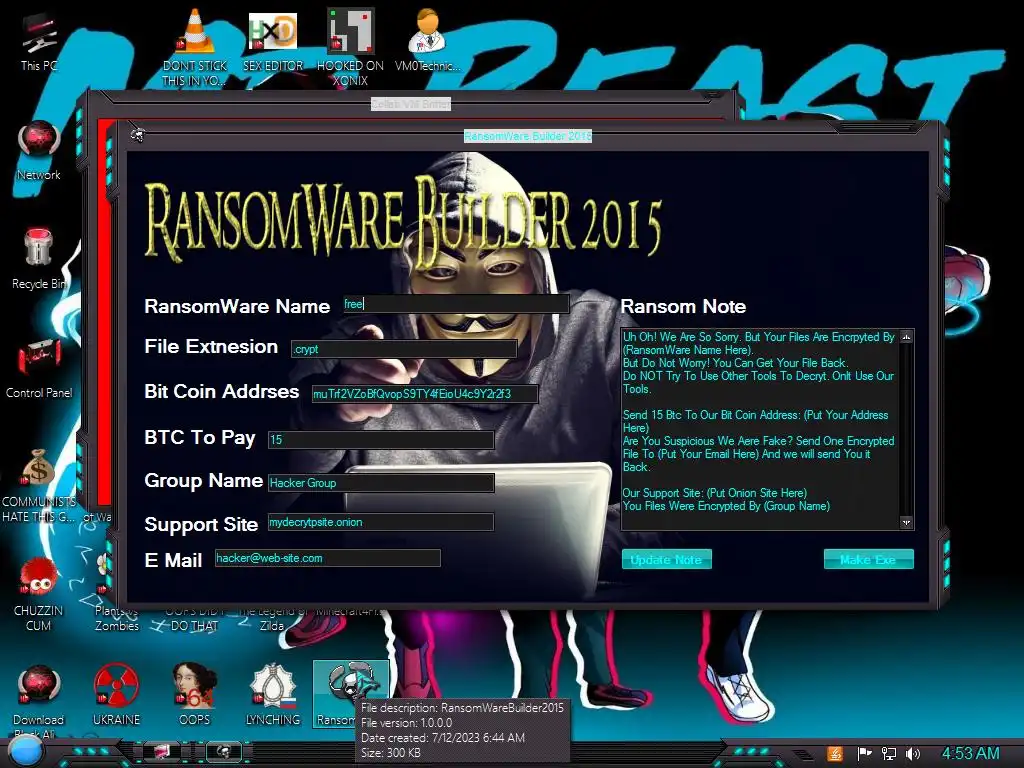Open the skull taskbar application button
The height and width of the screenshot is (768, 1024).
tap(224, 752)
